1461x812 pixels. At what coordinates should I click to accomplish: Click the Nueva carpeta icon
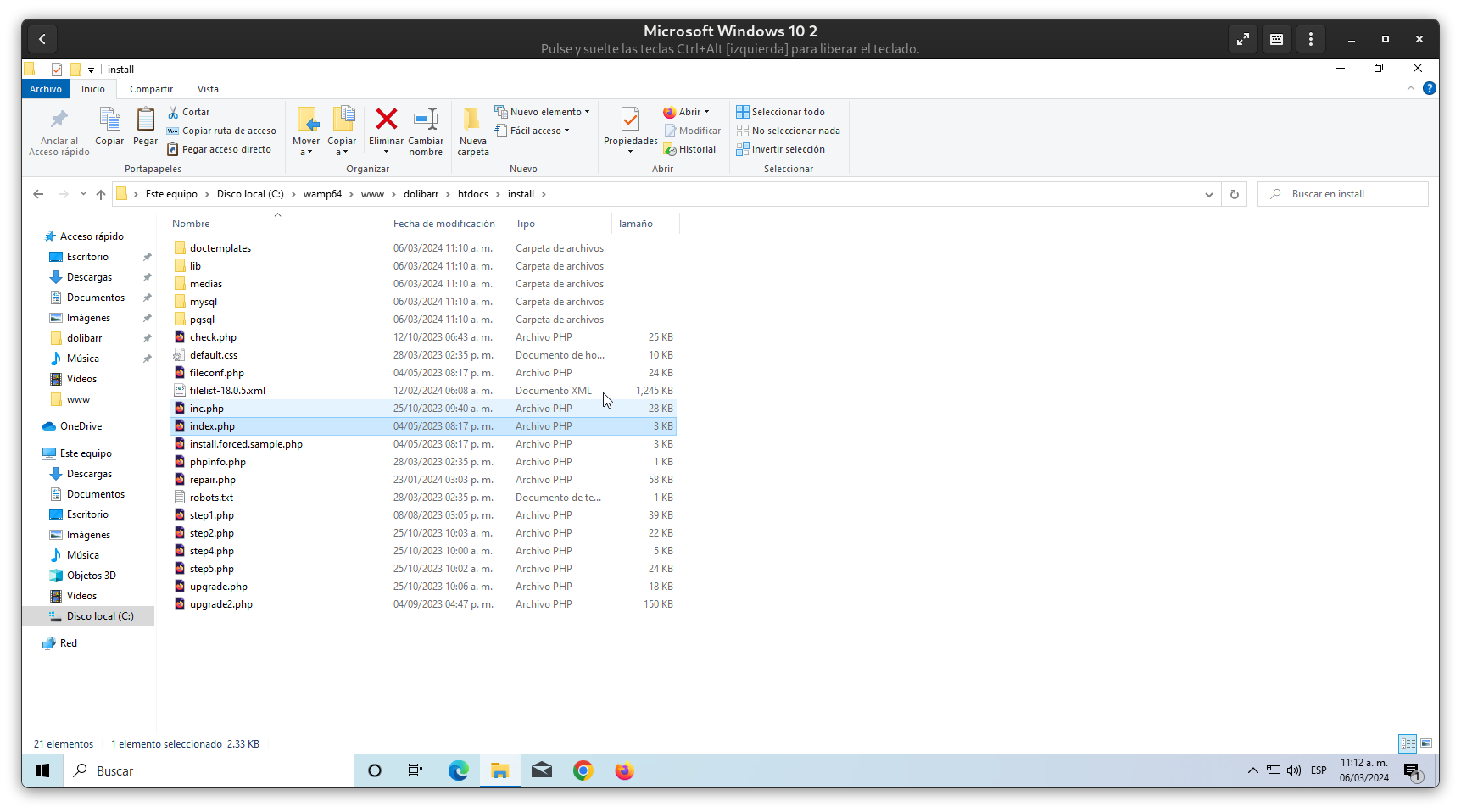[472, 120]
